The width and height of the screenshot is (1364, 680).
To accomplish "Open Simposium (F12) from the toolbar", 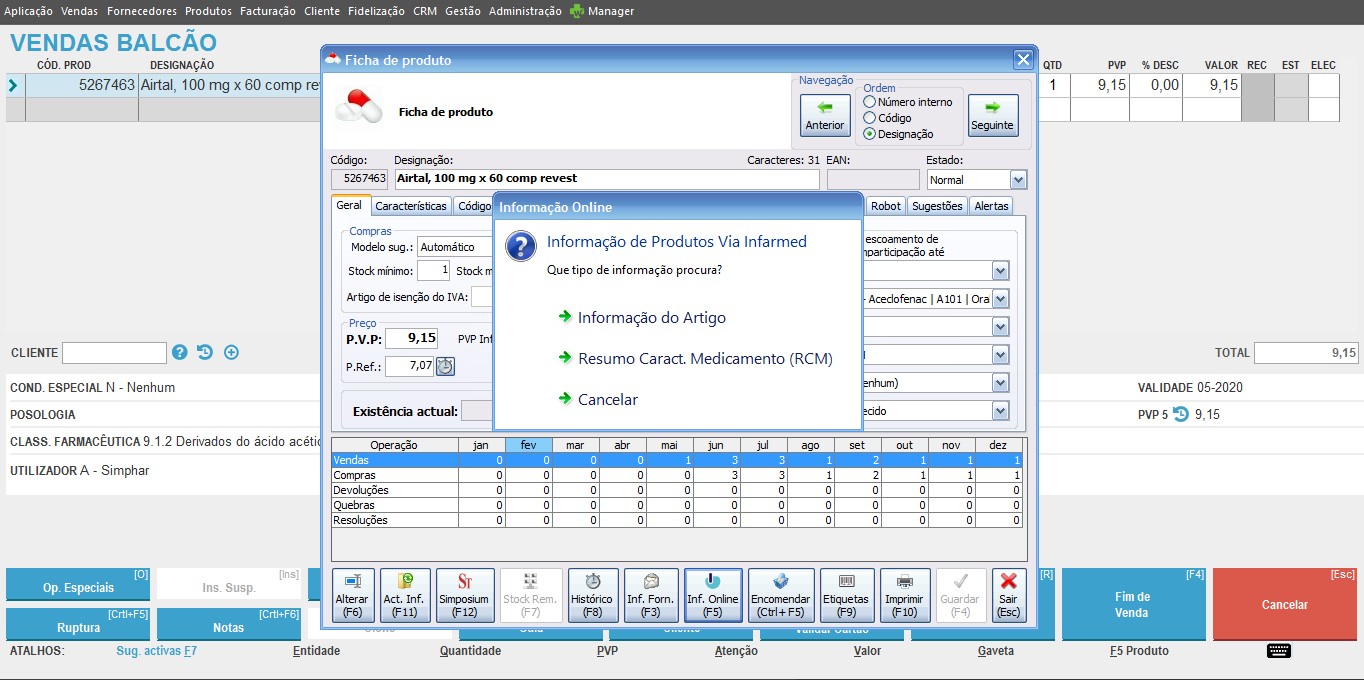I will tap(465, 595).
